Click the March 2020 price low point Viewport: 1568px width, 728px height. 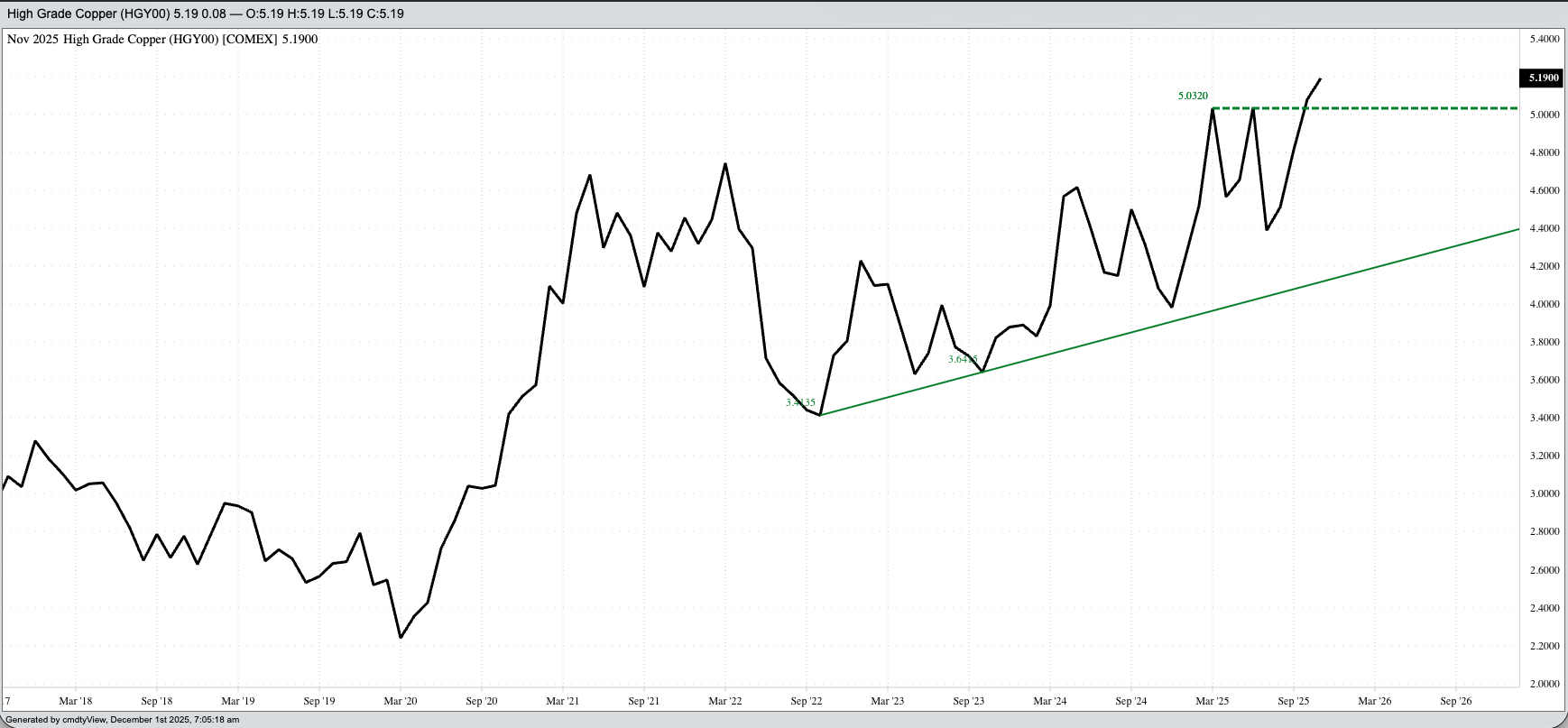(x=401, y=638)
